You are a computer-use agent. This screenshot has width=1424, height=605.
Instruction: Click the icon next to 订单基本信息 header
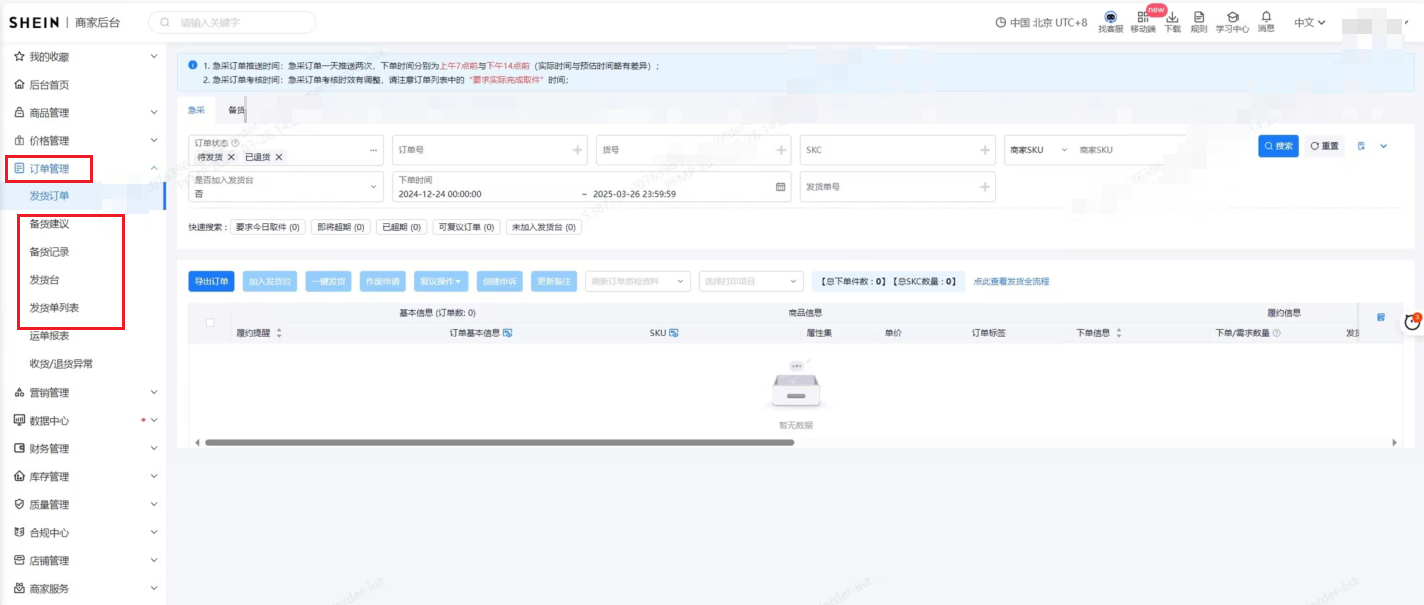(x=507, y=333)
